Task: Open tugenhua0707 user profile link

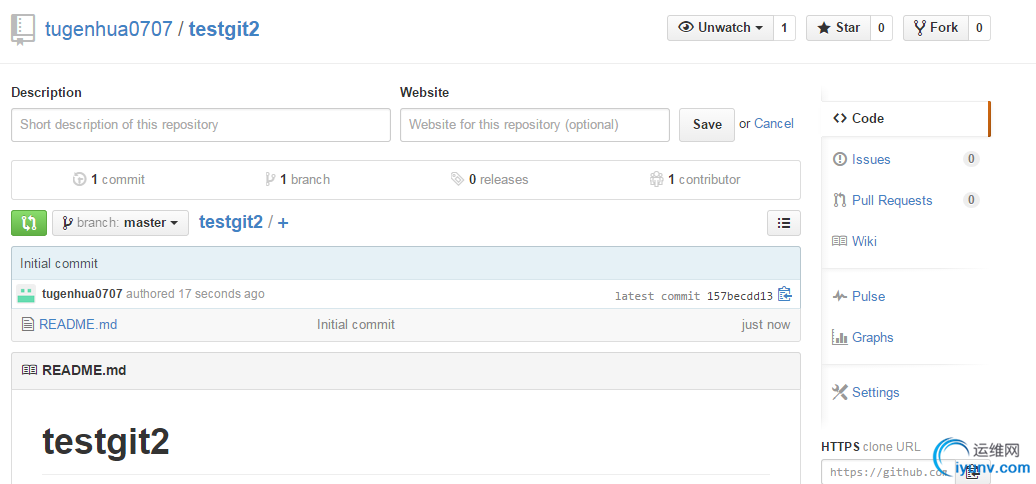Action: pyautogui.click(x=108, y=29)
